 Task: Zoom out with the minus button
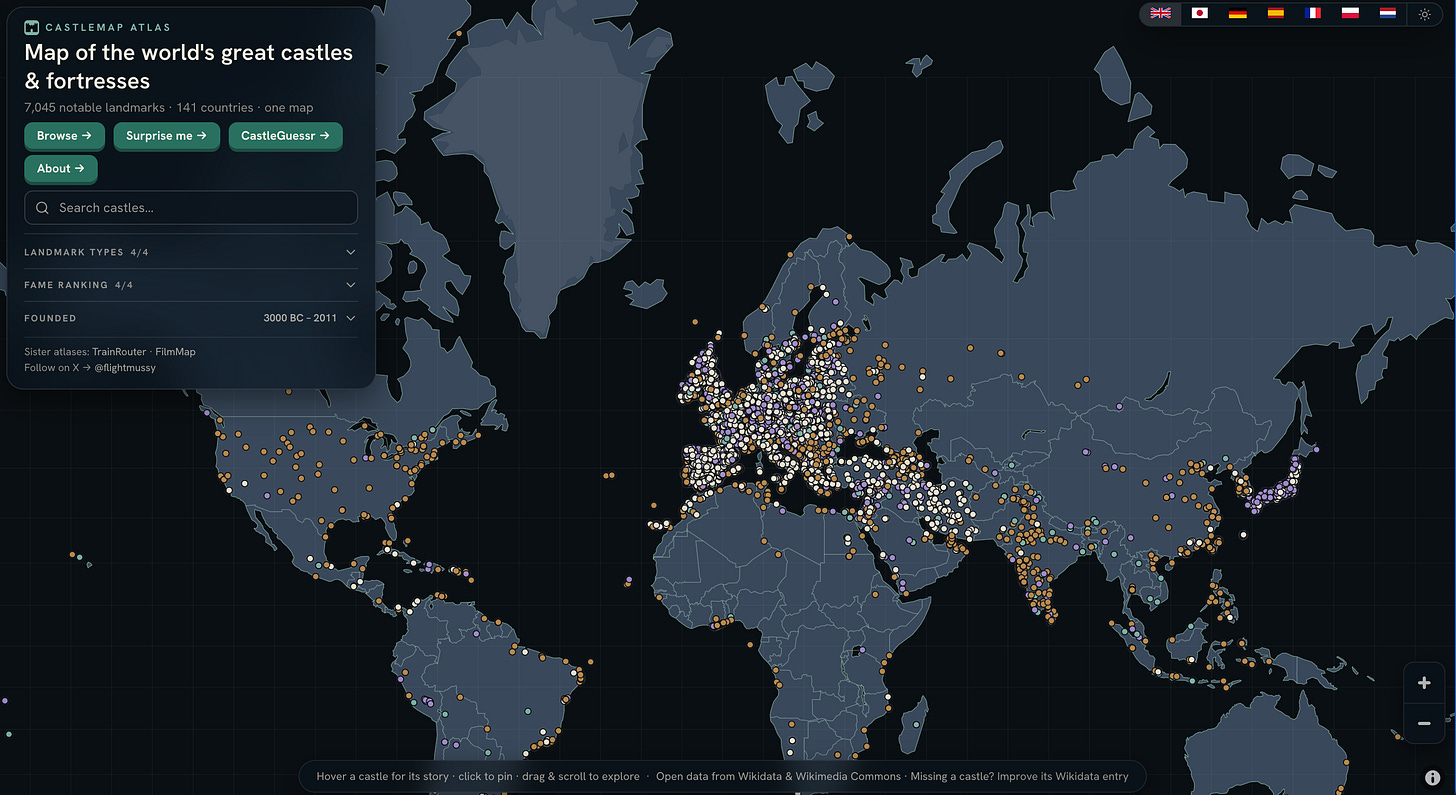(x=1424, y=723)
